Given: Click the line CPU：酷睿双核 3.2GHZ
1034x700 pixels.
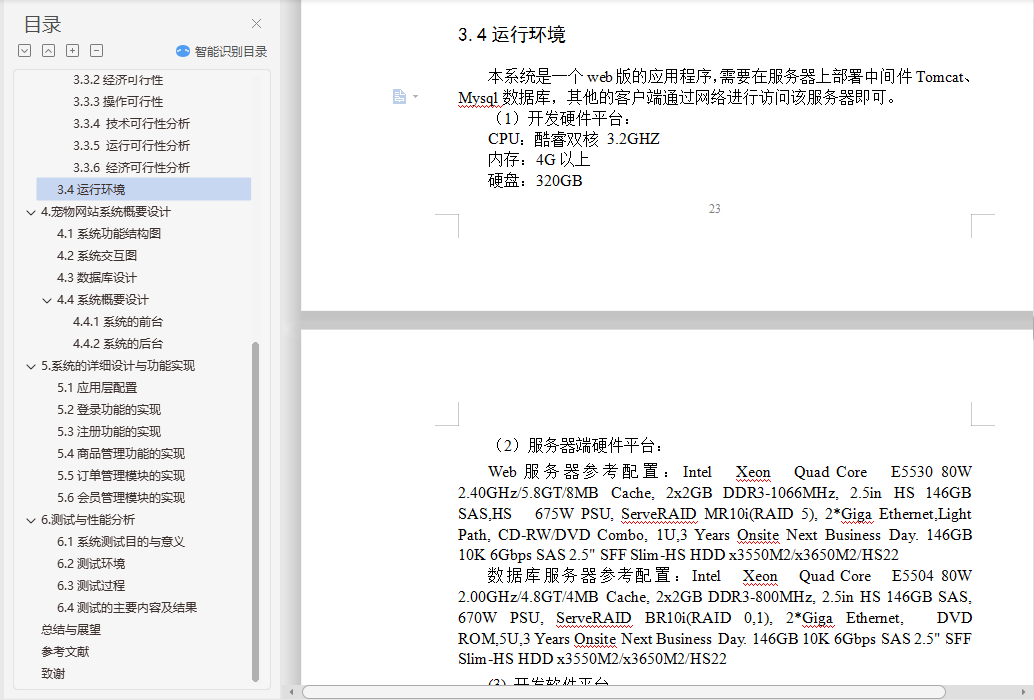Looking at the screenshot, I should pos(574,139).
